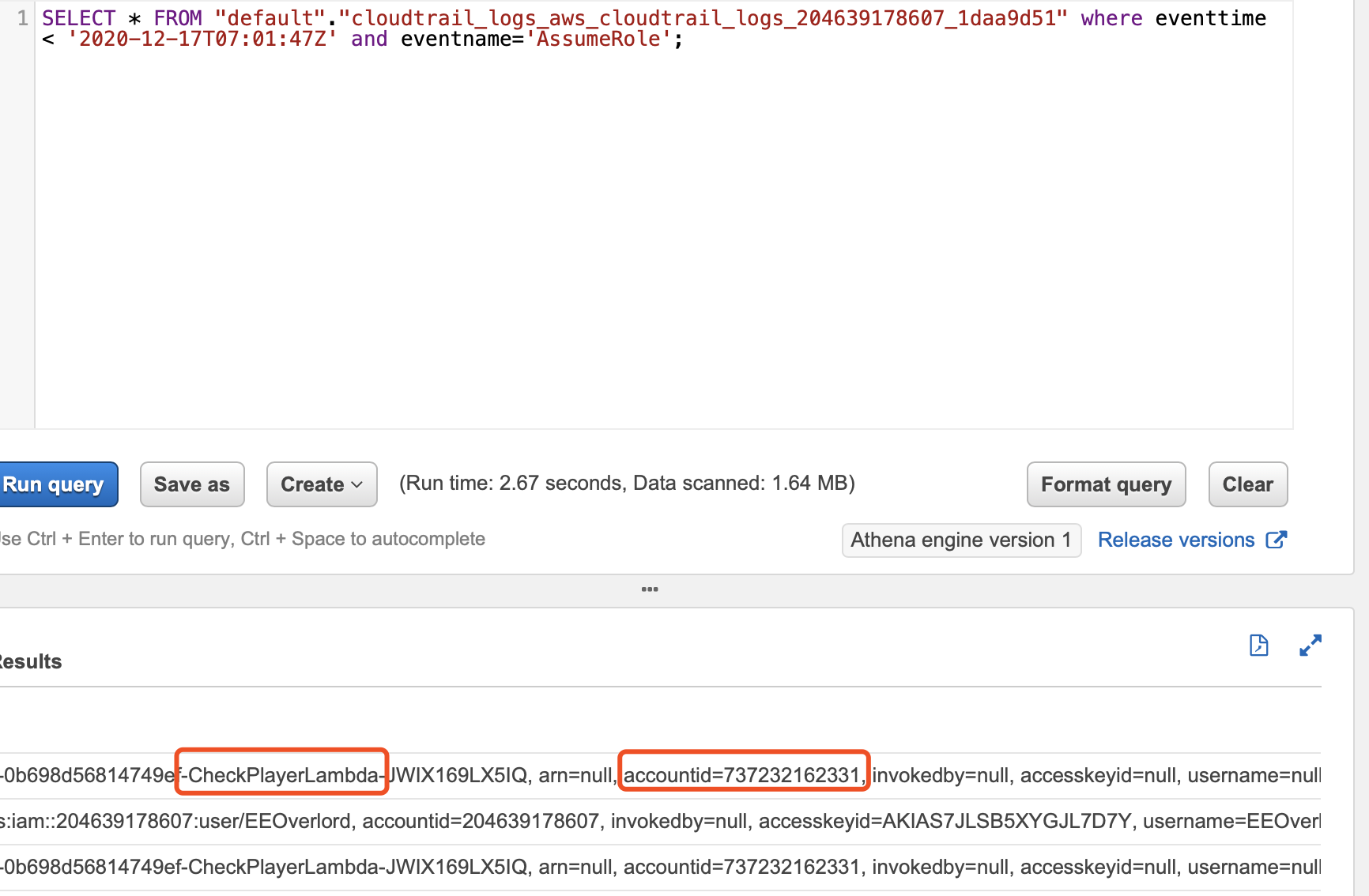Run the Athena query
1369x896 pixels.
[x=58, y=484]
